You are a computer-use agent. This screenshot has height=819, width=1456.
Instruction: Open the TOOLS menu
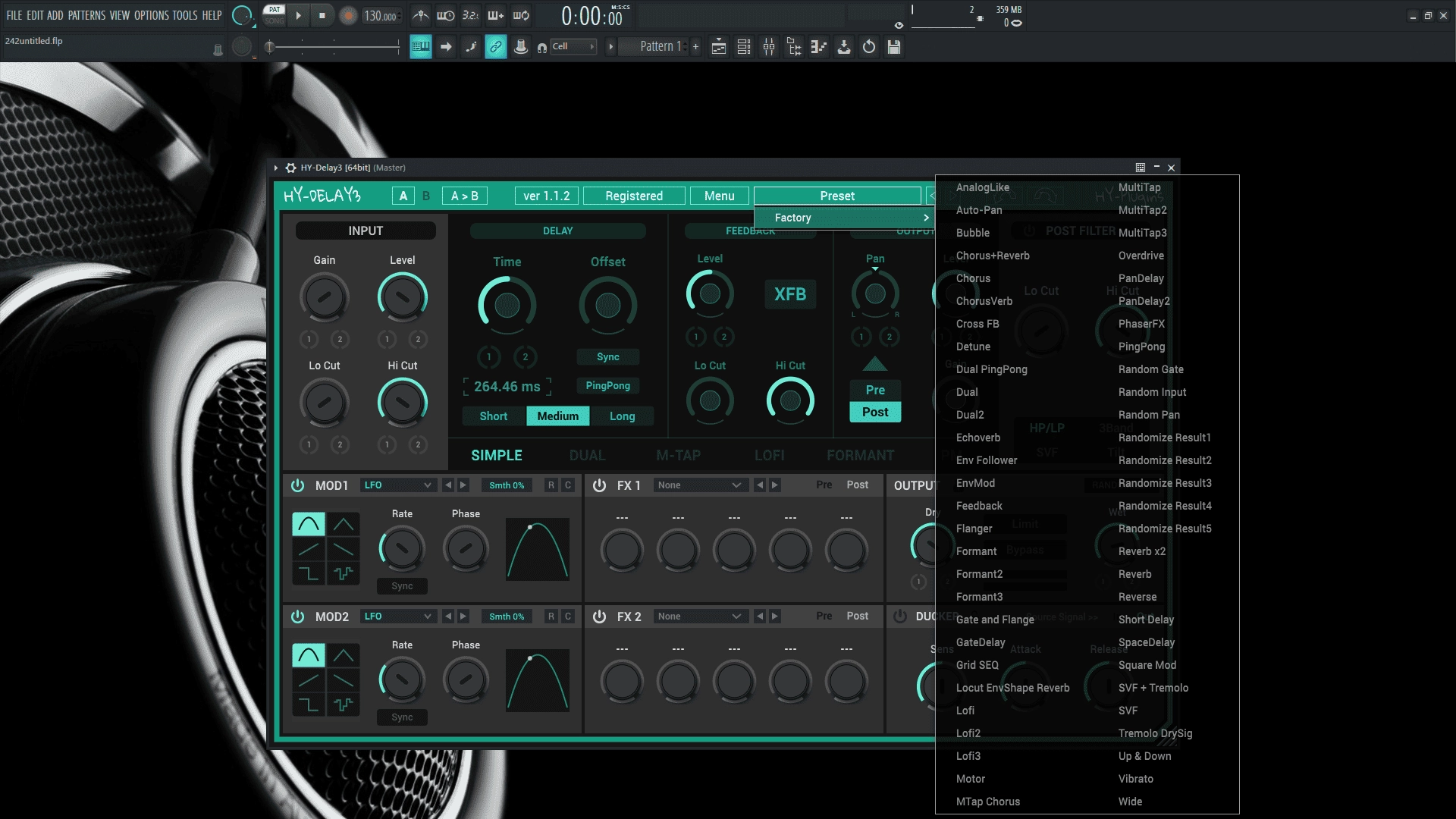click(x=185, y=15)
